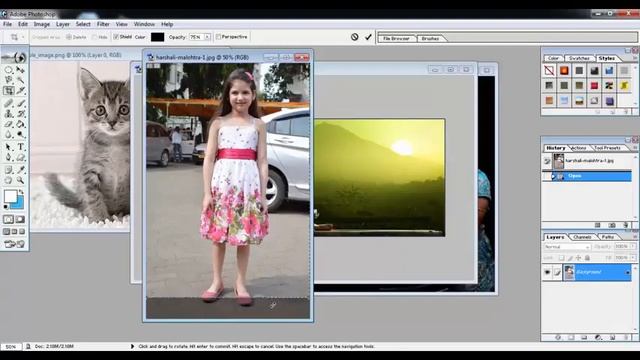Select the History Brush tool
Screen dimensions: 640x360
point(20,114)
